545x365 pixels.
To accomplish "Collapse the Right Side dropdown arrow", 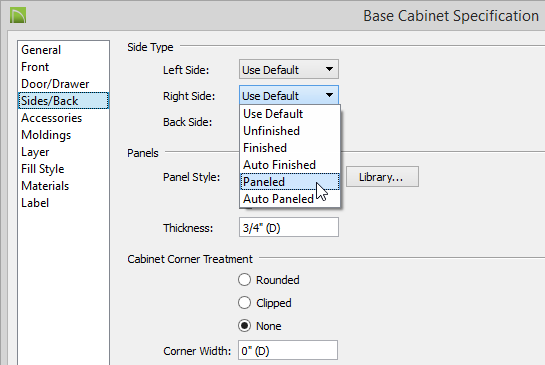I will pyautogui.click(x=329, y=95).
